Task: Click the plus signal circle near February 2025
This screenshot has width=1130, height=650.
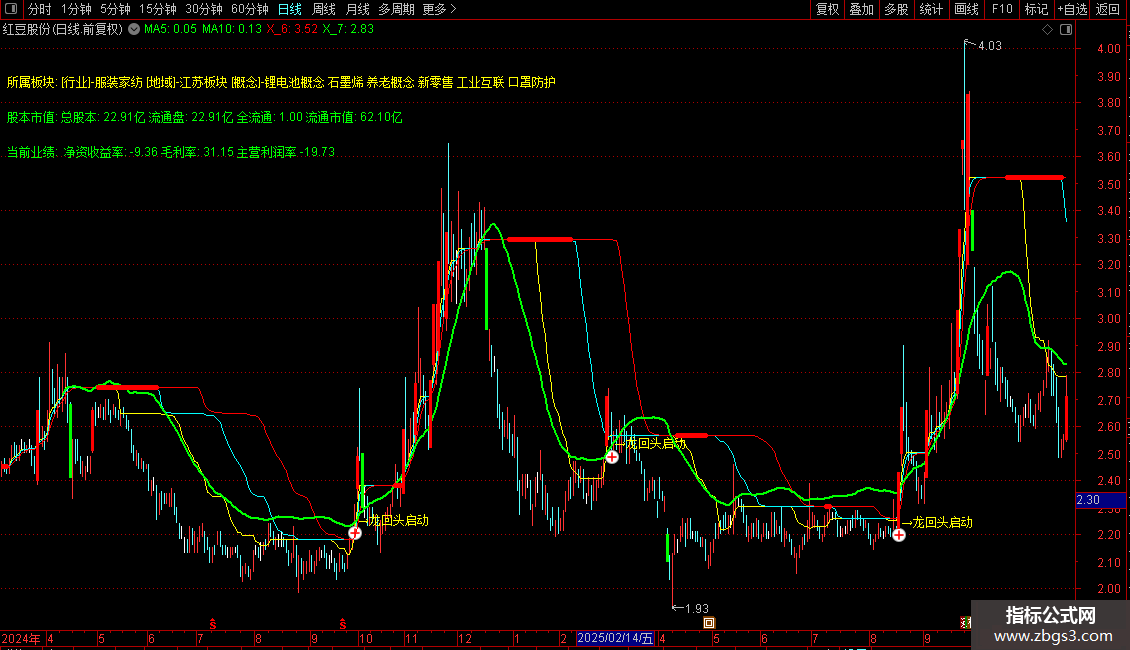Action: tap(612, 457)
